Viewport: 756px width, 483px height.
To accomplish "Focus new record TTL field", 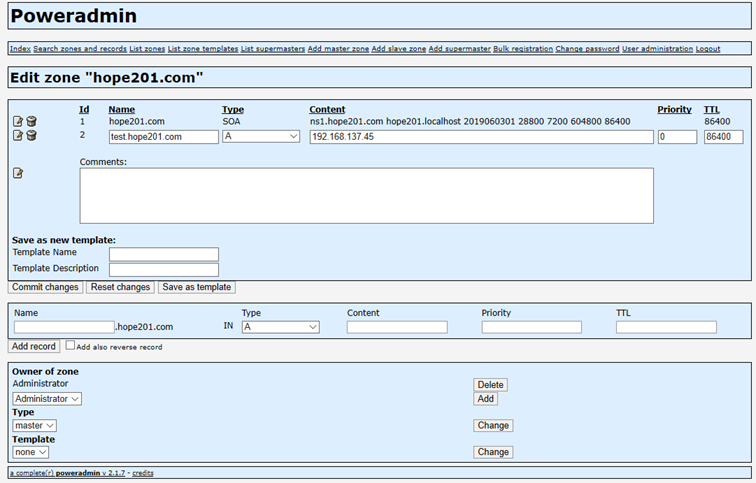I will 666,327.
